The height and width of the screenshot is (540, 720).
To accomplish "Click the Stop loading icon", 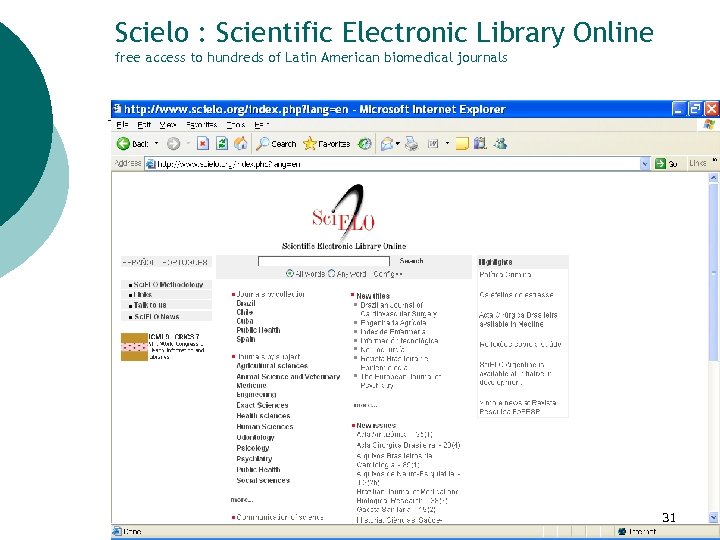I will pos(202,144).
